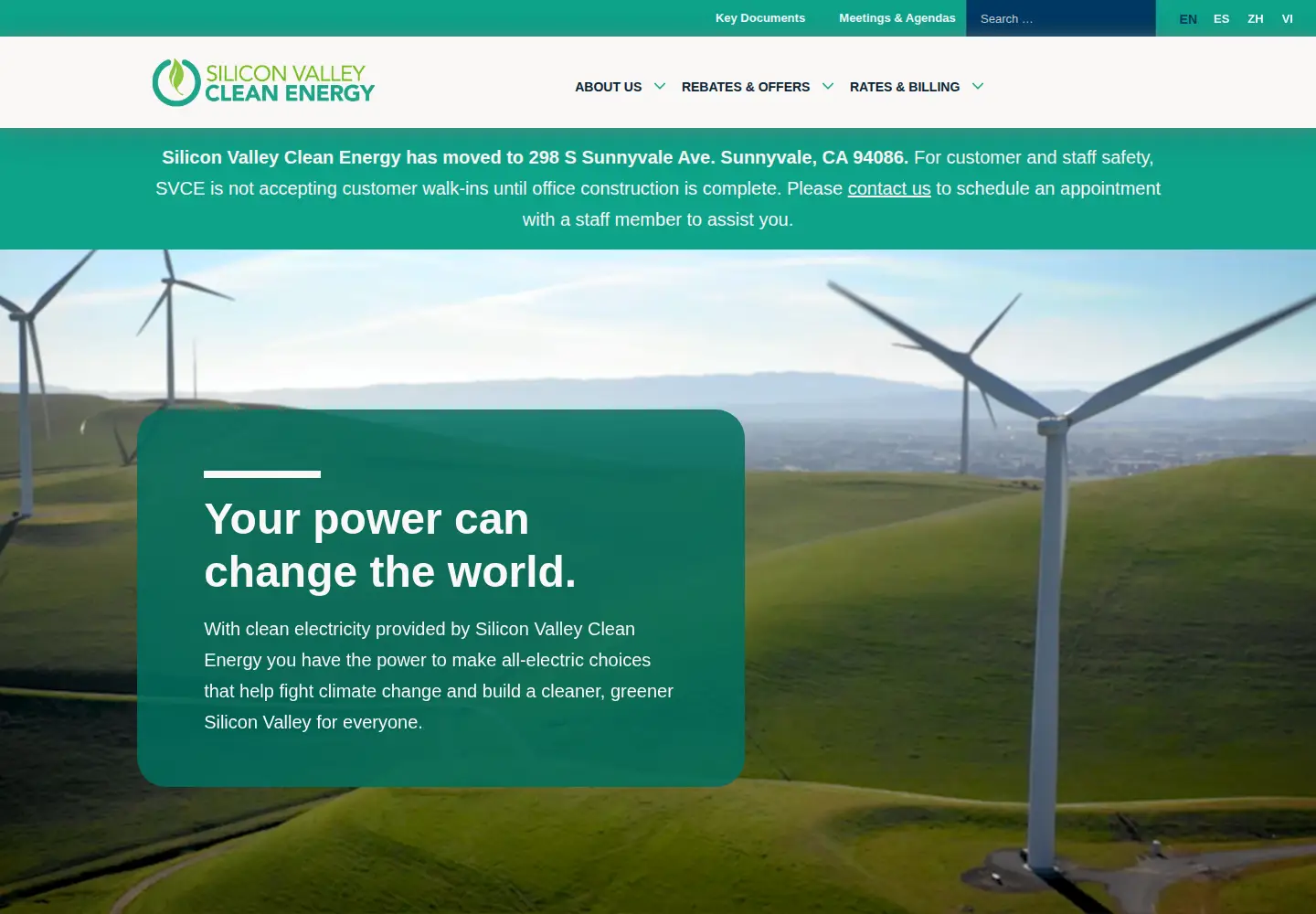Viewport: 1316px width, 914px height.
Task: Open the Rates & Billing menu
Action: (x=905, y=87)
